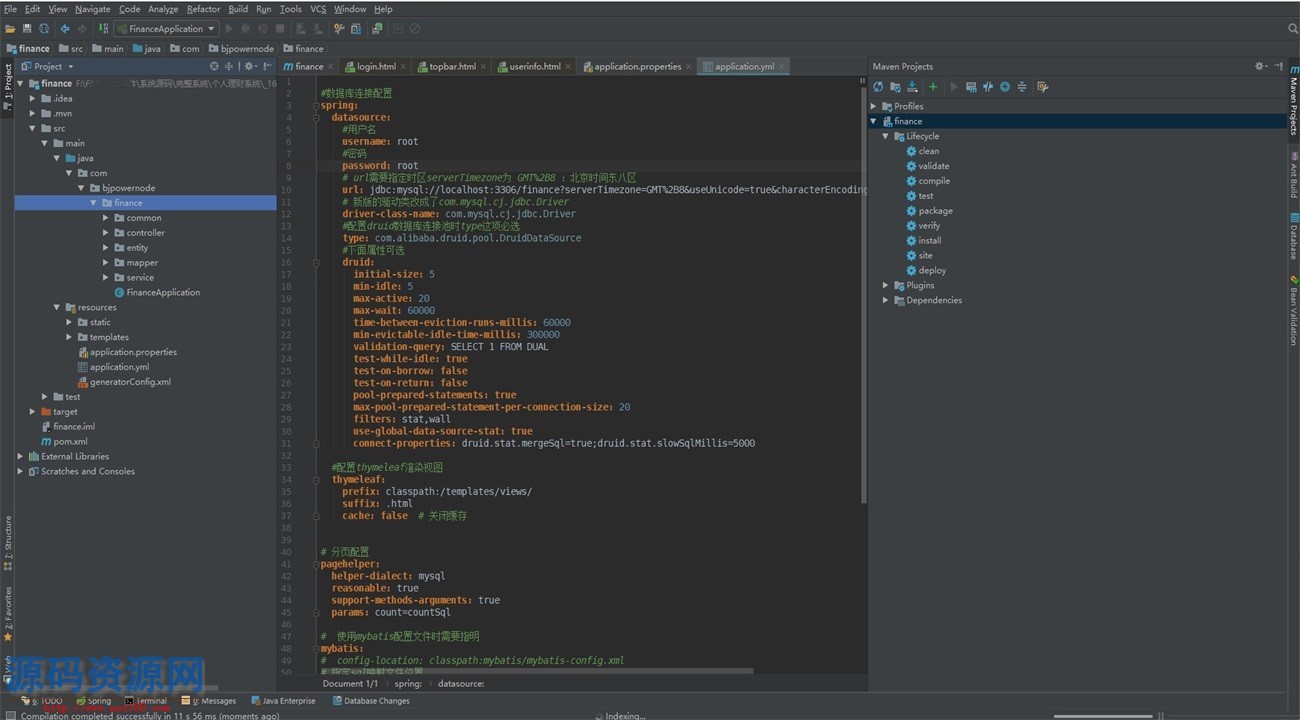Select the package lifecycle goal
Image resolution: width=1300 pixels, height=720 pixels.
pyautogui.click(x=935, y=211)
